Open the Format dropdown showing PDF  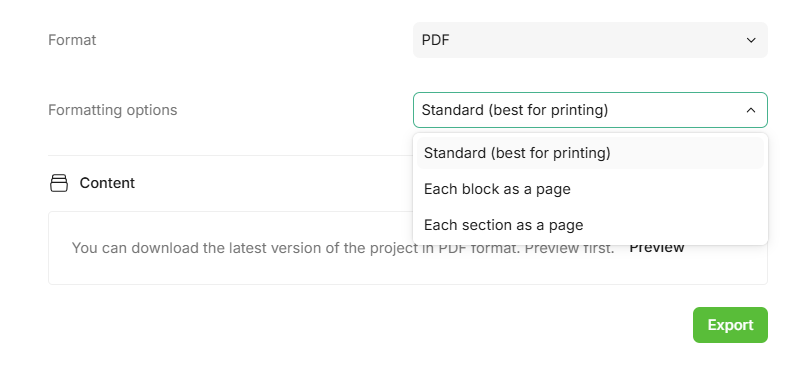pos(590,40)
